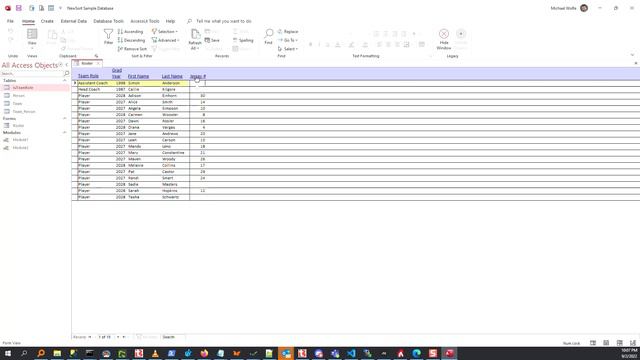Sort records Ascending

click(x=130, y=31)
